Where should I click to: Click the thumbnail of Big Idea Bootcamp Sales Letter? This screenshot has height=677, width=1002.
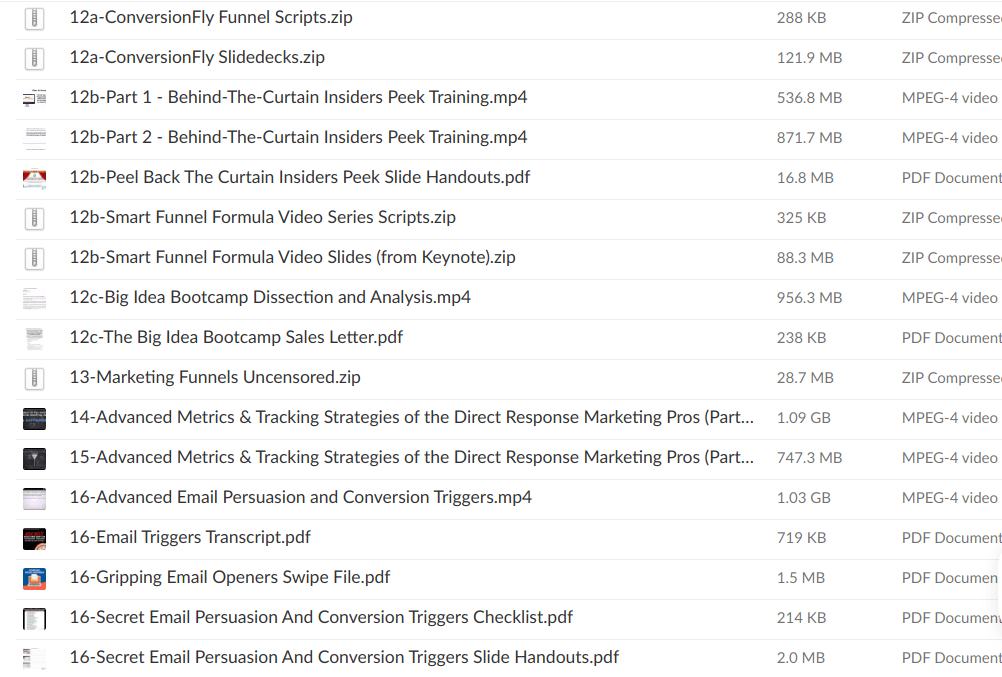(35, 338)
